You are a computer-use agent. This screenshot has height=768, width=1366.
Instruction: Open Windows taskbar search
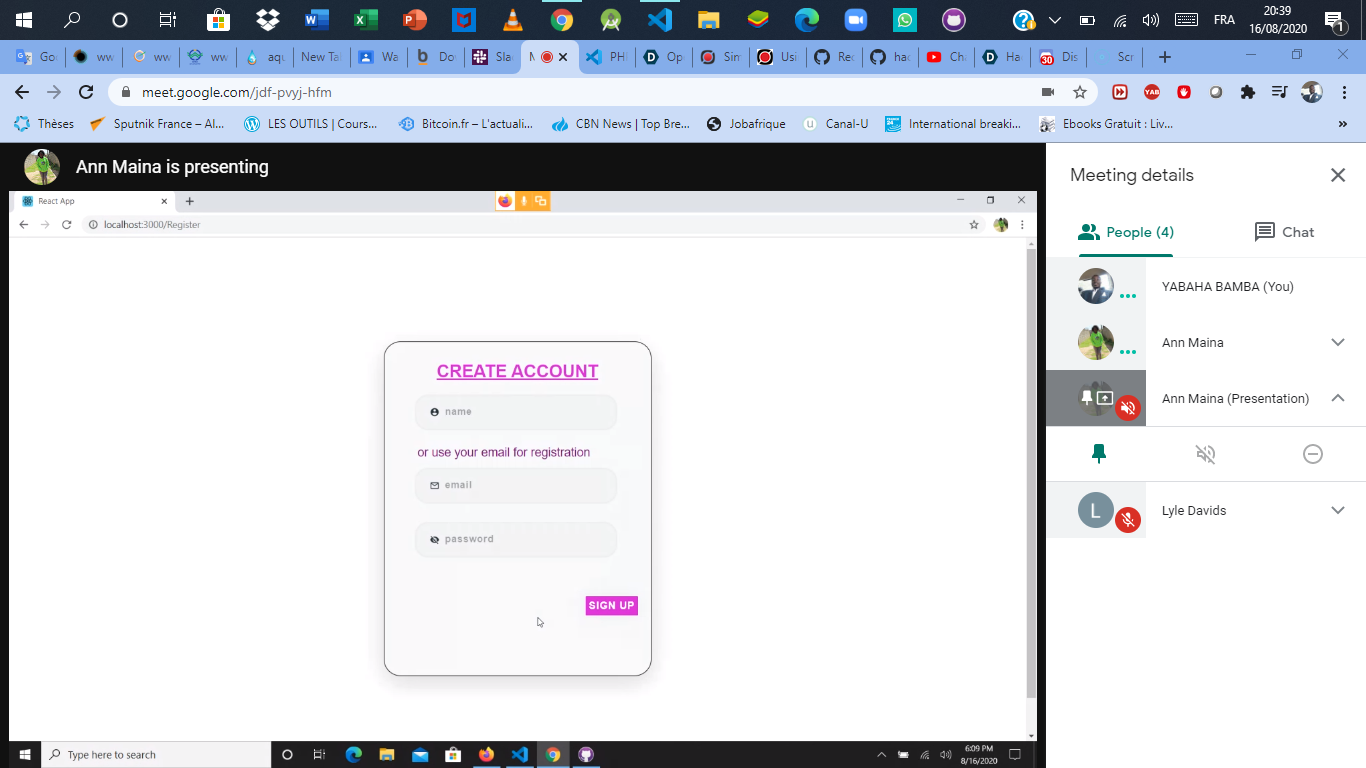(72, 19)
